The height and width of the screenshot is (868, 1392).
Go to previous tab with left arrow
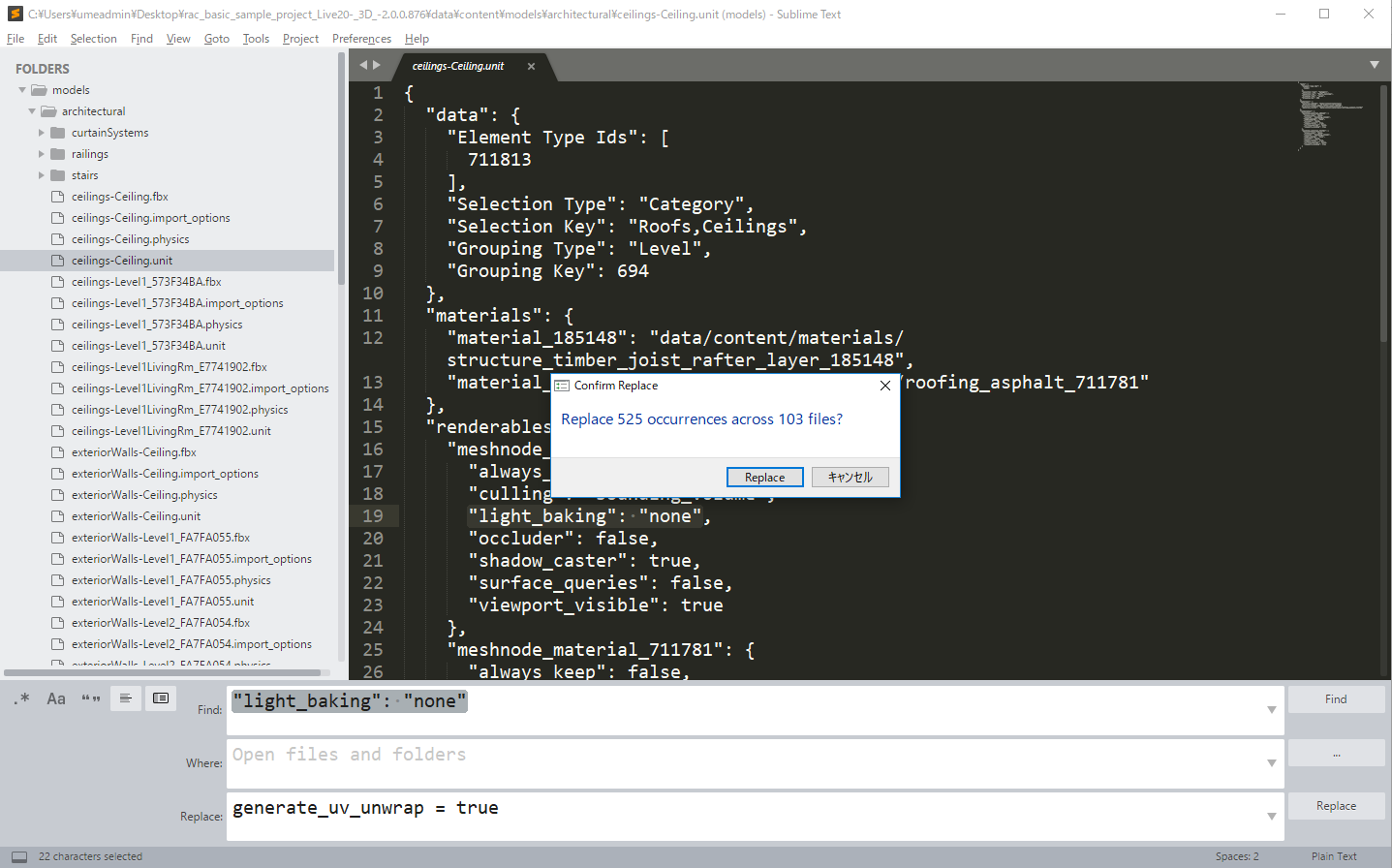coord(363,65)
